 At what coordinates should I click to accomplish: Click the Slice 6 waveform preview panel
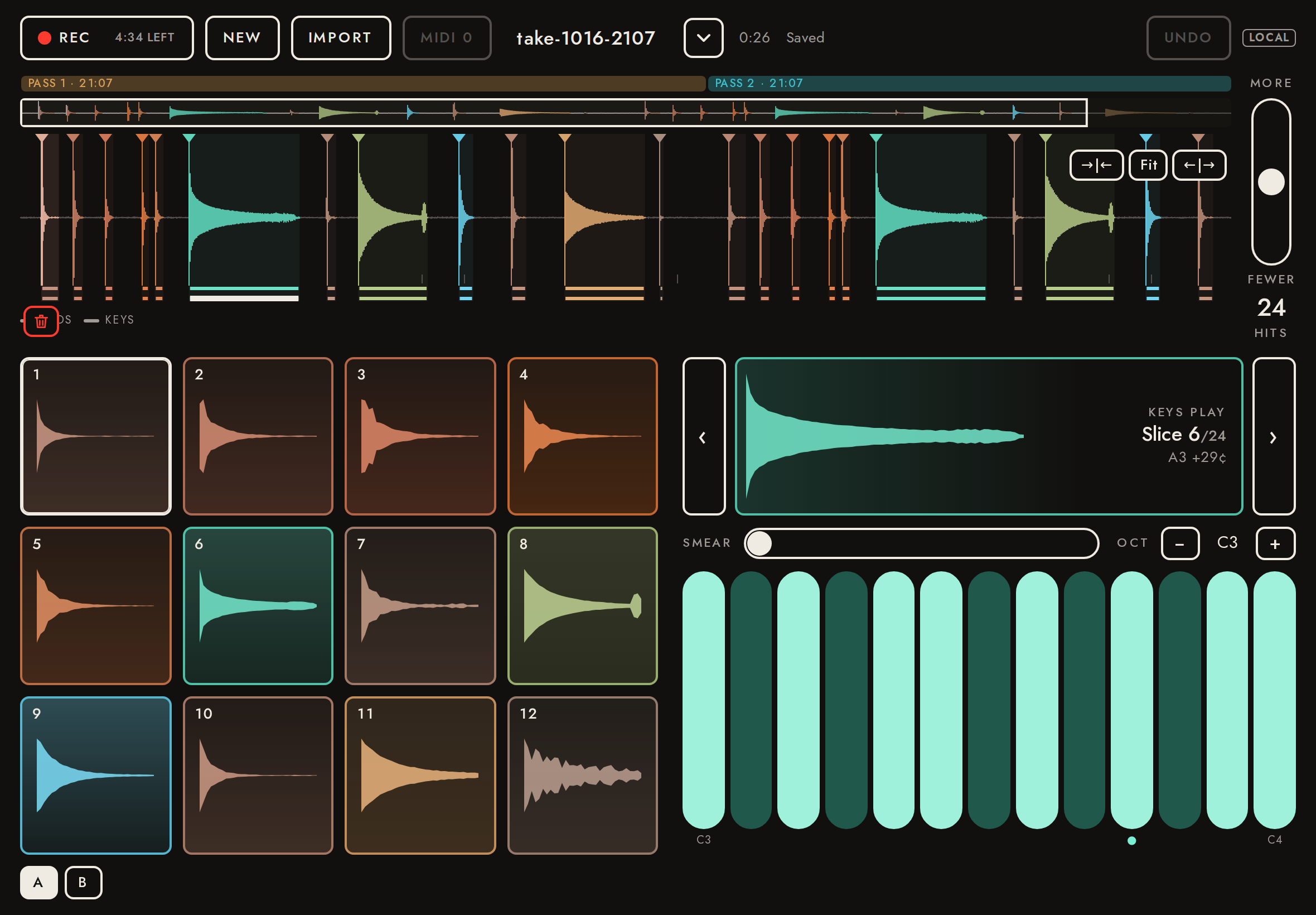pyautogui.click(x=989, y=436)
